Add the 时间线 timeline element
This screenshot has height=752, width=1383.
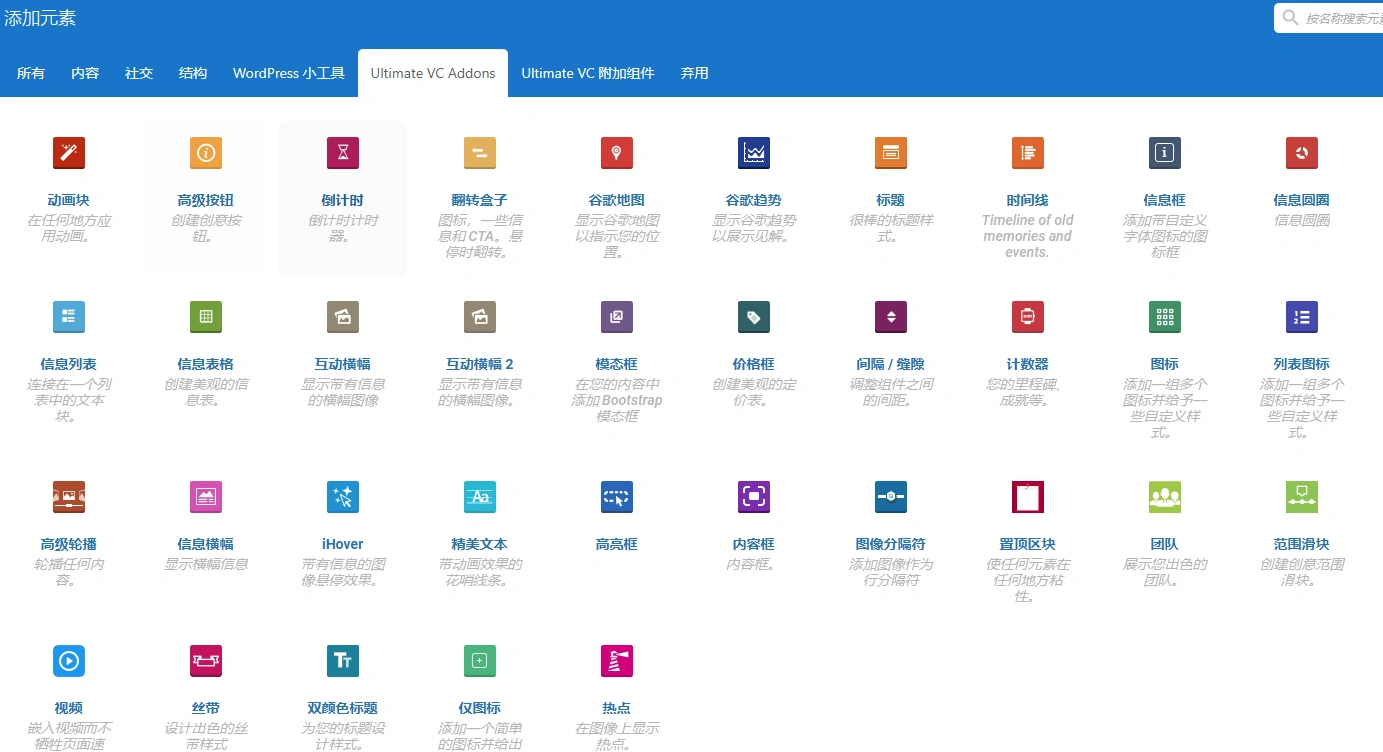point(1027,153)
